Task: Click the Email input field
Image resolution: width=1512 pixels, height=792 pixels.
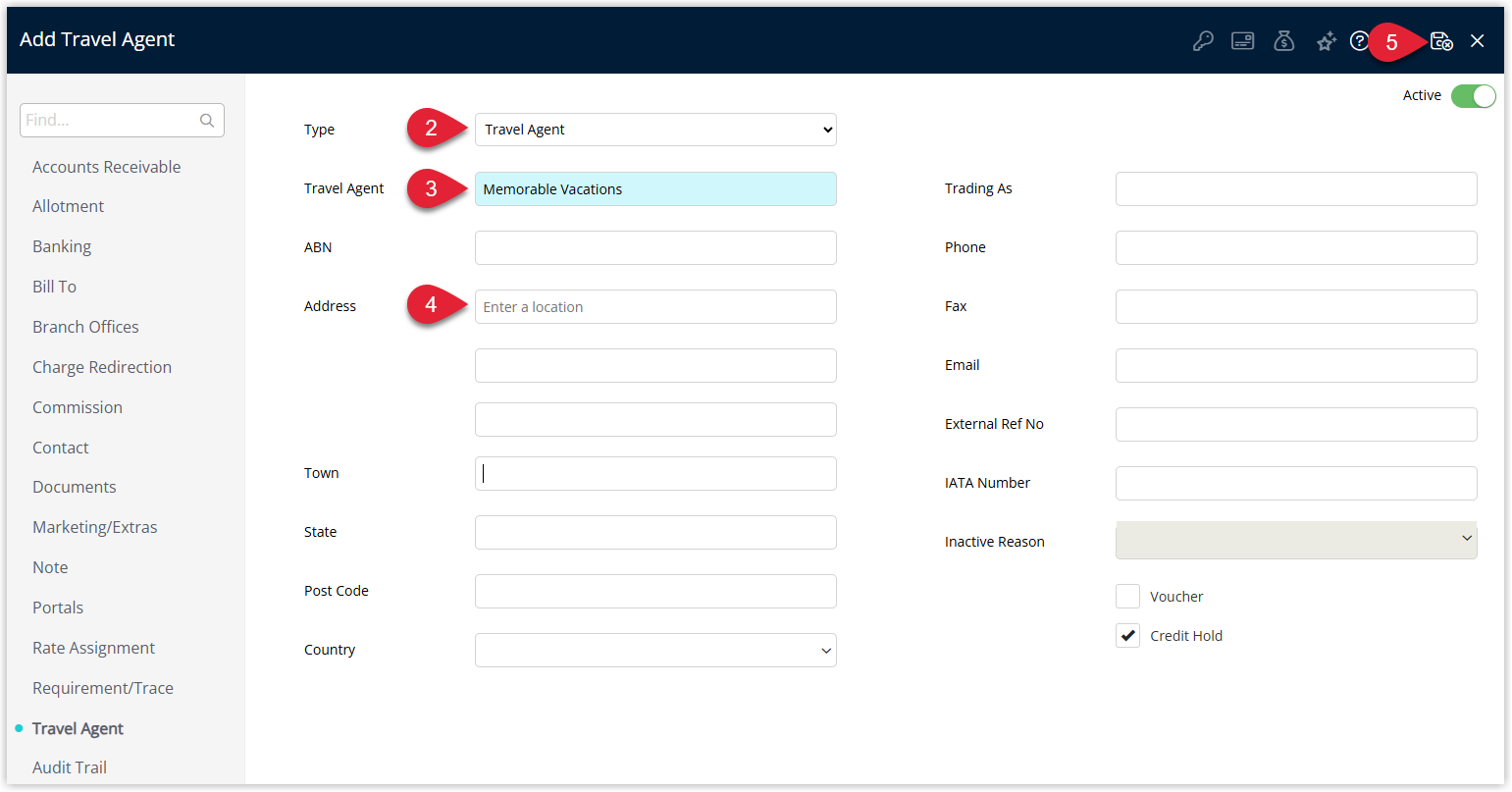Action: click(1296, 365)
